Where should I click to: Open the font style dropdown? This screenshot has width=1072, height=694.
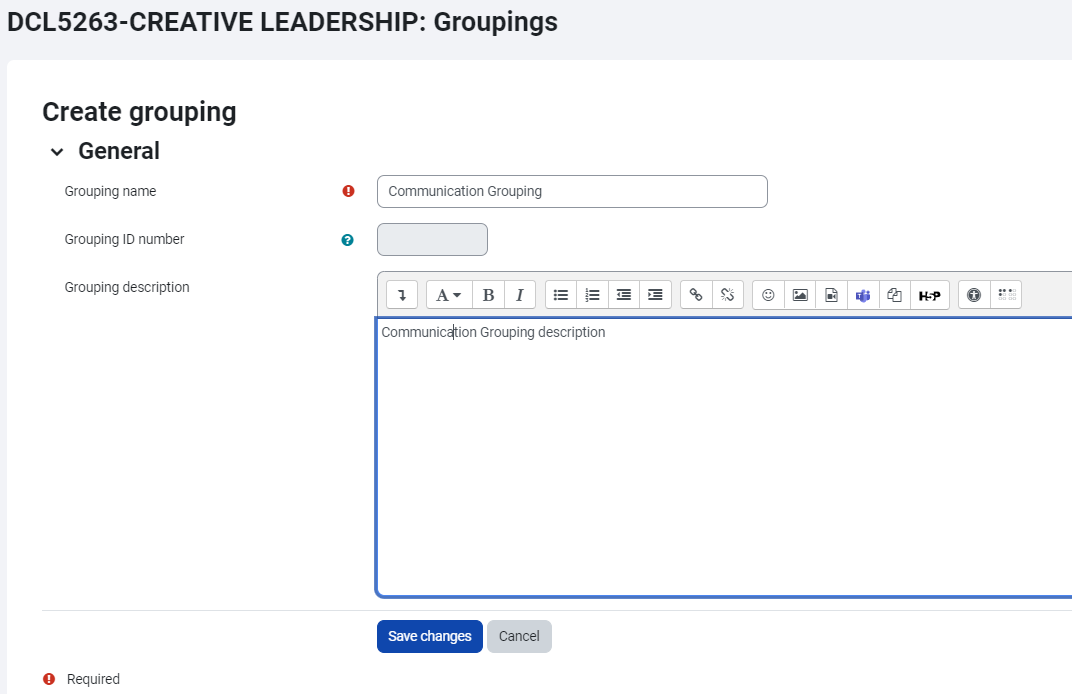coord(447,294)
